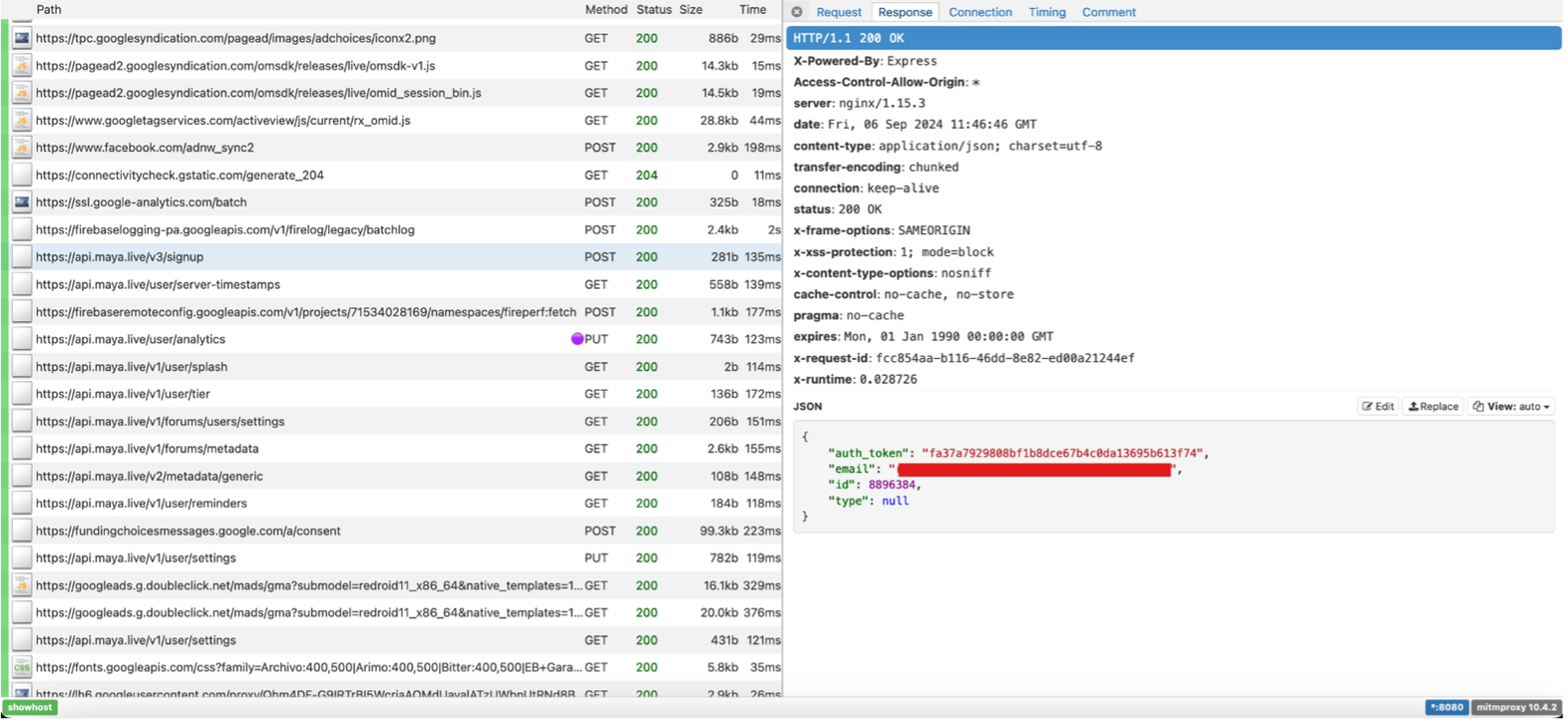Screen dimensions: 1568x721
Task: Click JS icon of rx_omid.js row
Action: (22, 121)
